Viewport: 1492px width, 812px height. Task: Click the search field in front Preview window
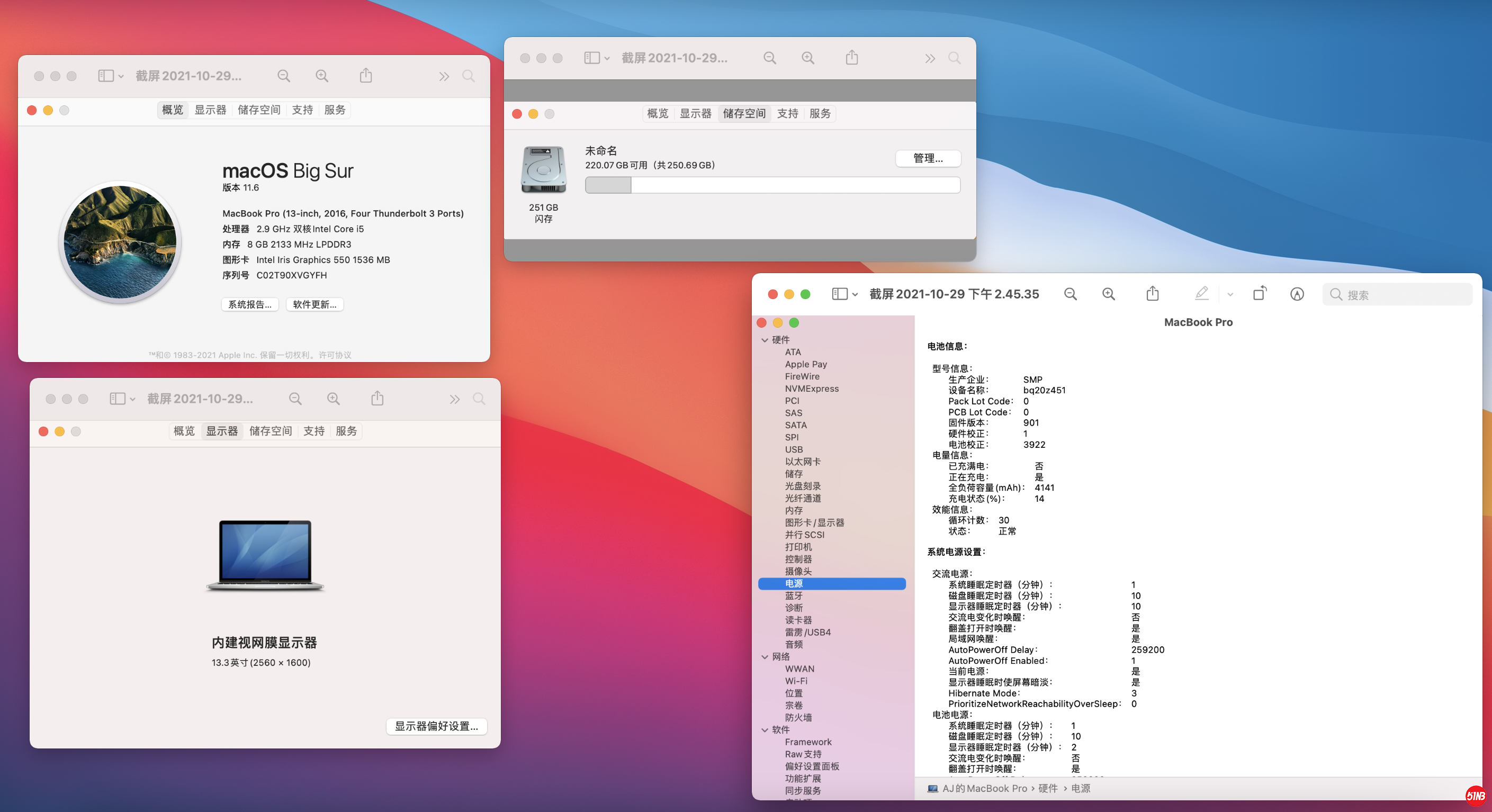[1398, 295]
